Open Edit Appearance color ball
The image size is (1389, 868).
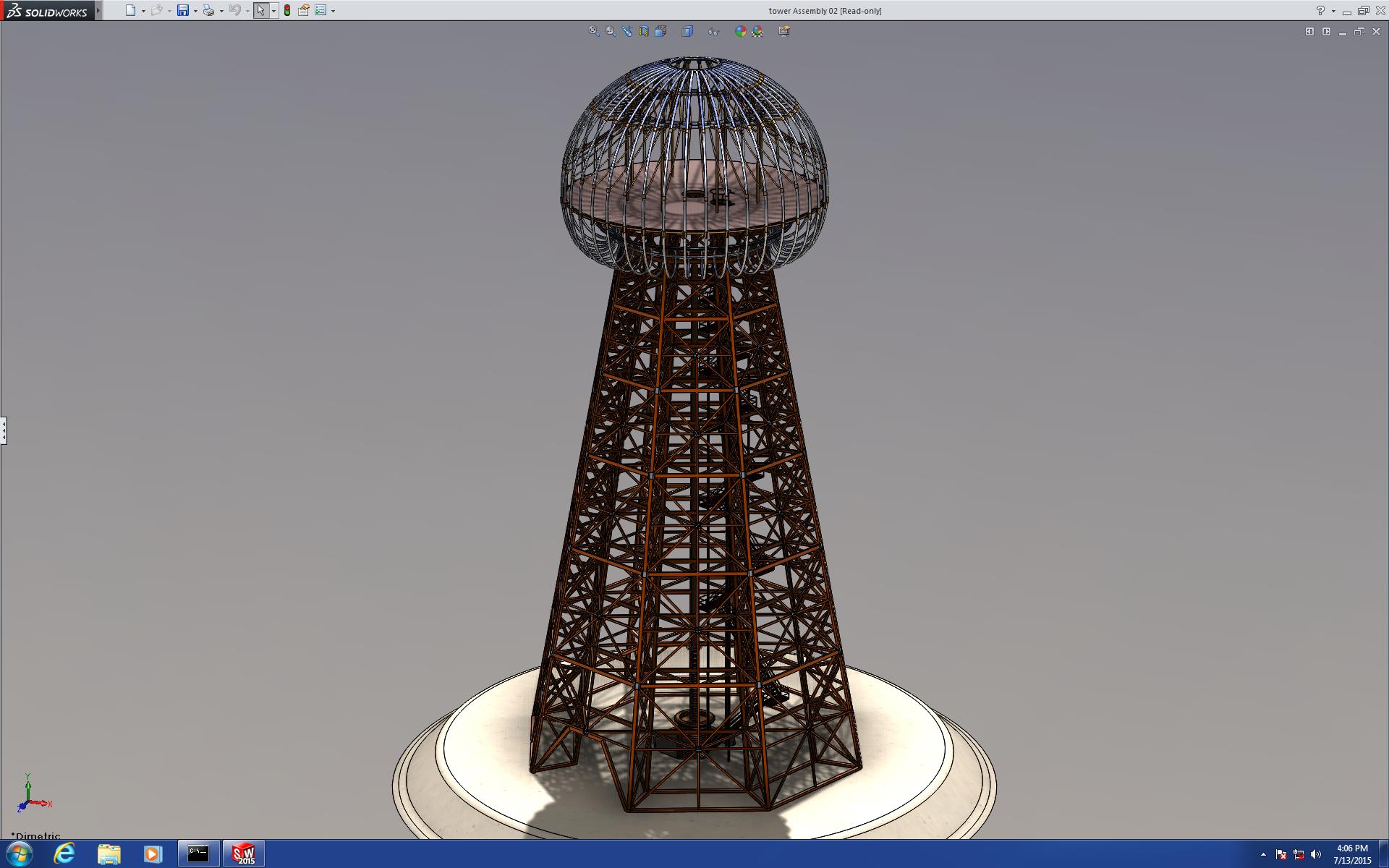740,31
